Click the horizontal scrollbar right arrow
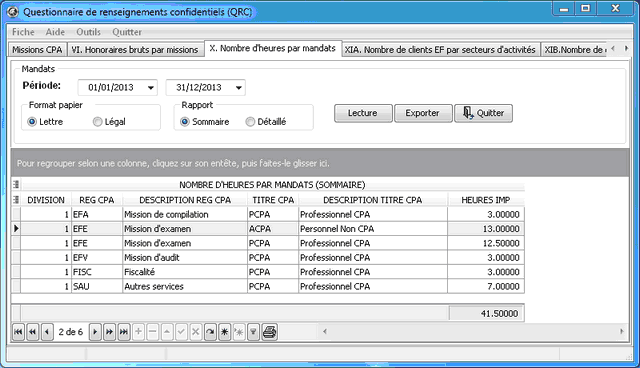This screenshot has height=368, width=640. [622, 331]
